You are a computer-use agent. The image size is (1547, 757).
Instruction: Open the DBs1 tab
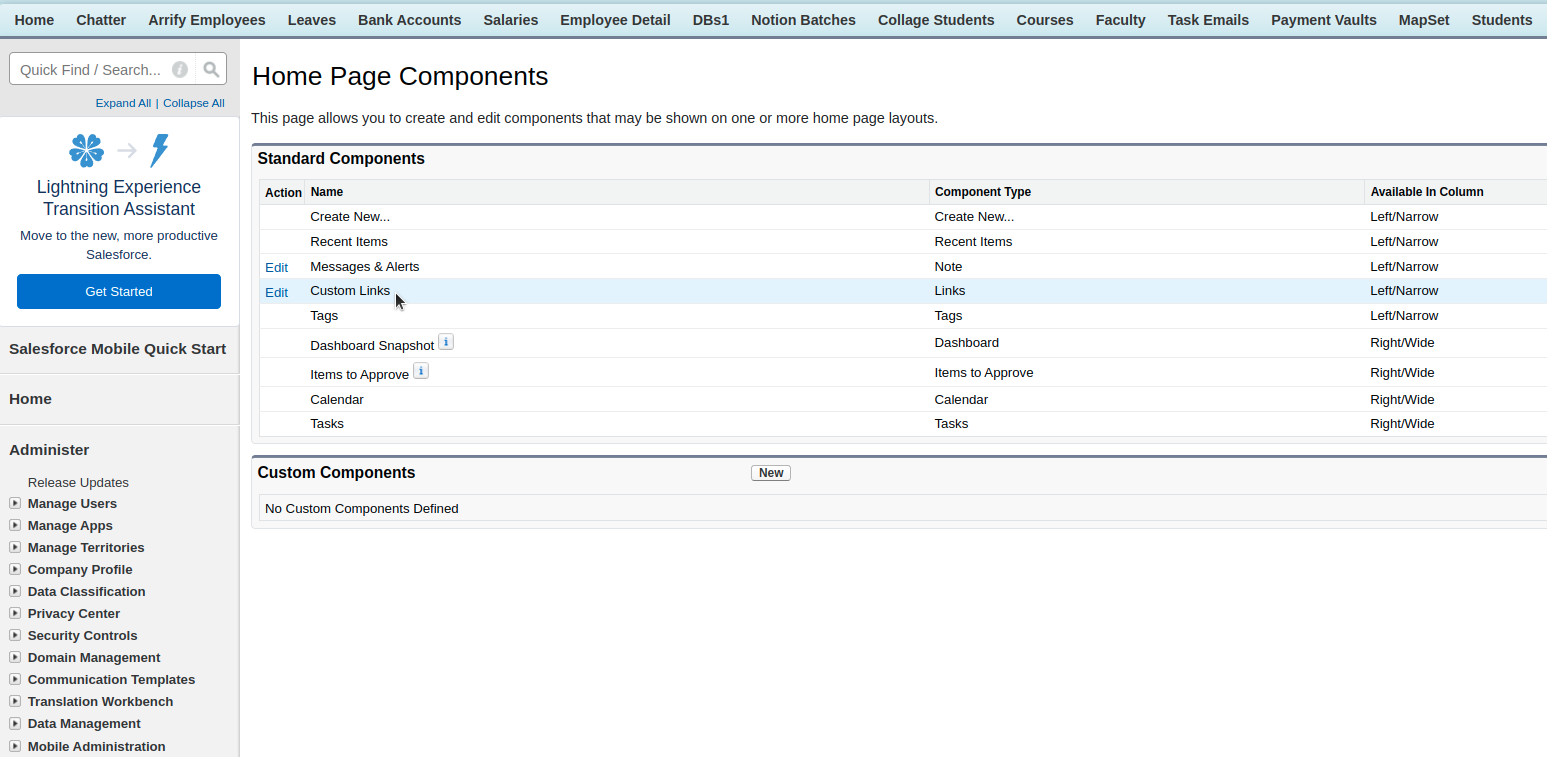tap(711, 20)
